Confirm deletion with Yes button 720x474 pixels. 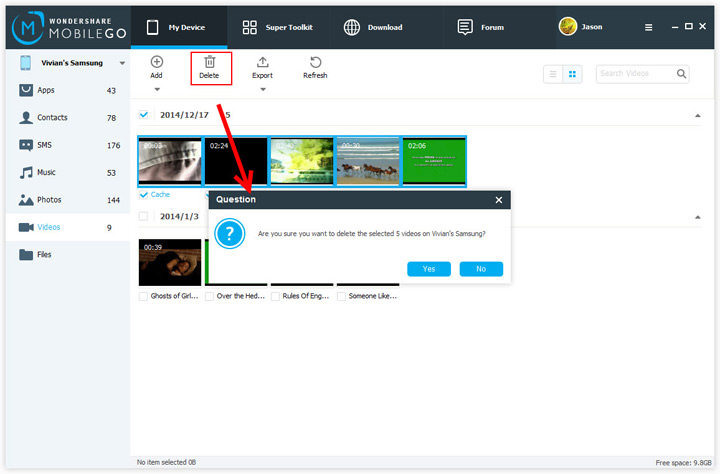pos(429,269)
